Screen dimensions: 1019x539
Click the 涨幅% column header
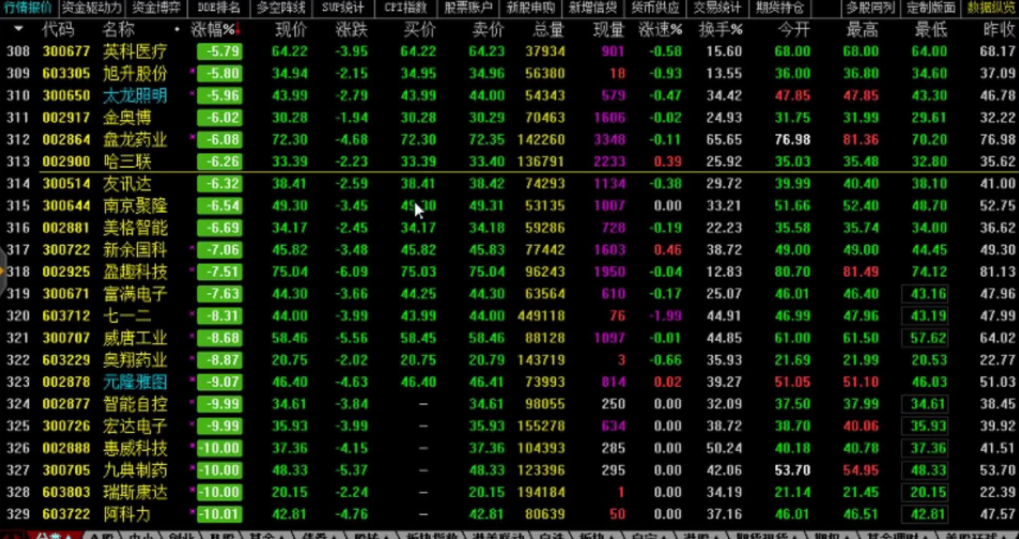(213, 29)
